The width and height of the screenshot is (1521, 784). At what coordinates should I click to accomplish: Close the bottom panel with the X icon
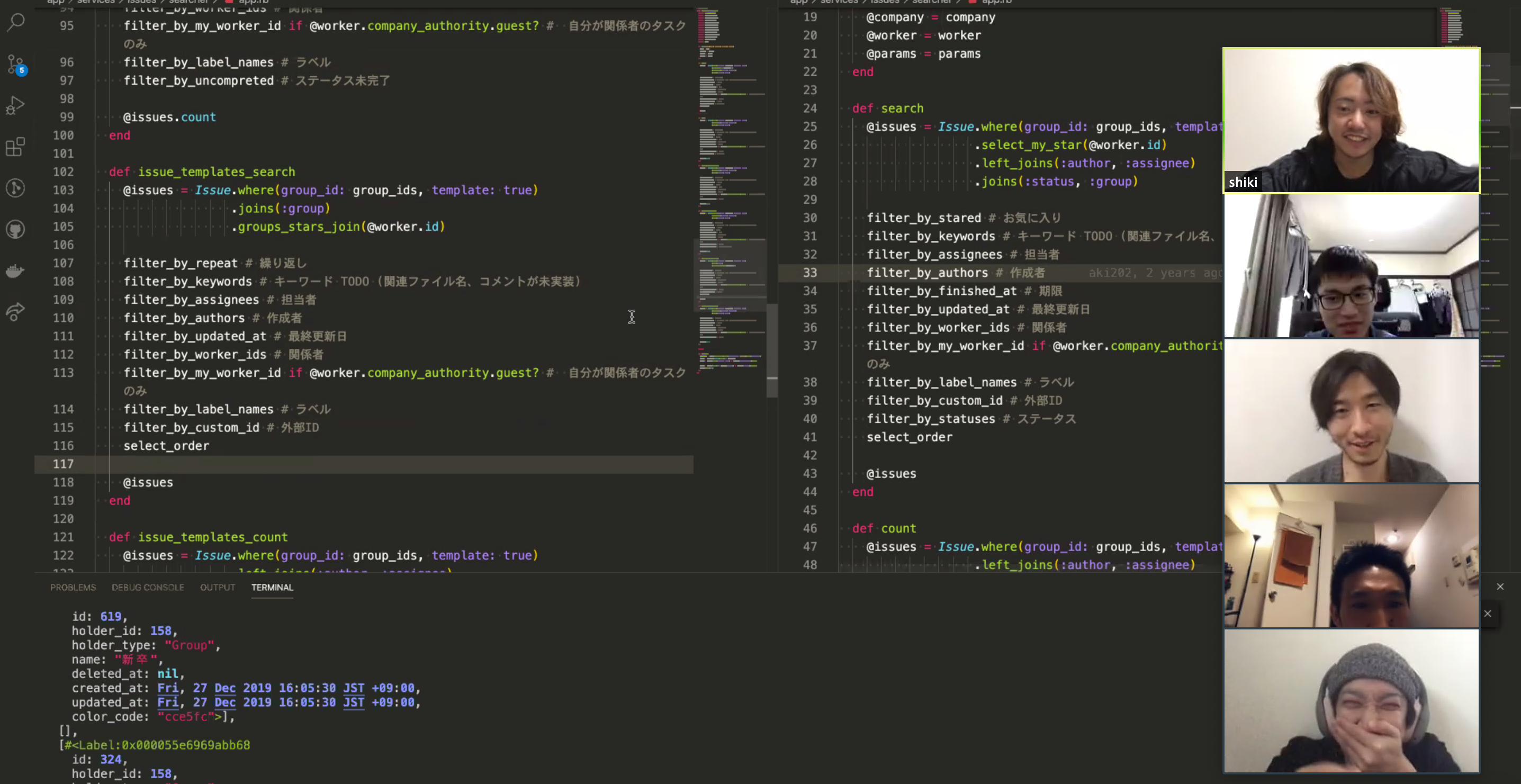coord(1500,586)
